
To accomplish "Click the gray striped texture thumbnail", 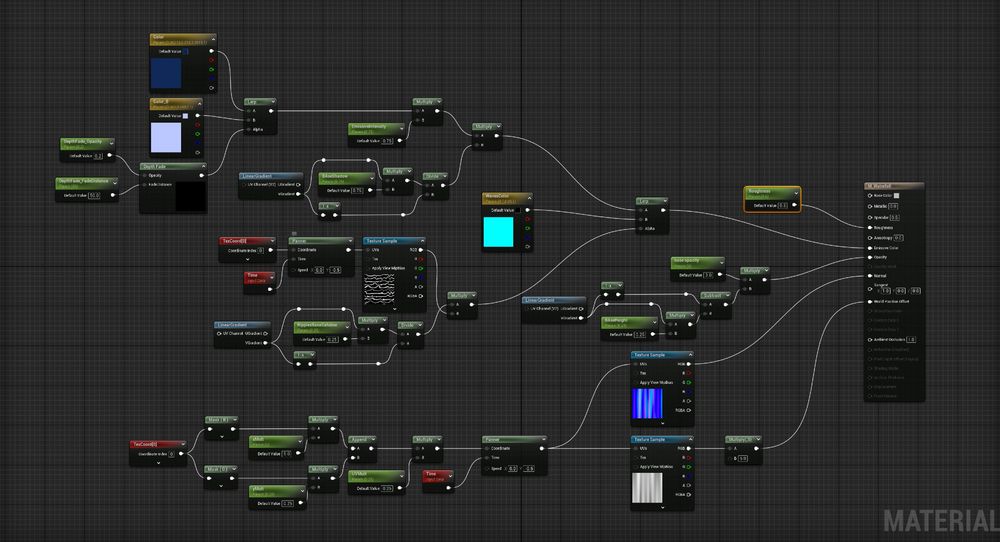I will (x=647, y=488).
